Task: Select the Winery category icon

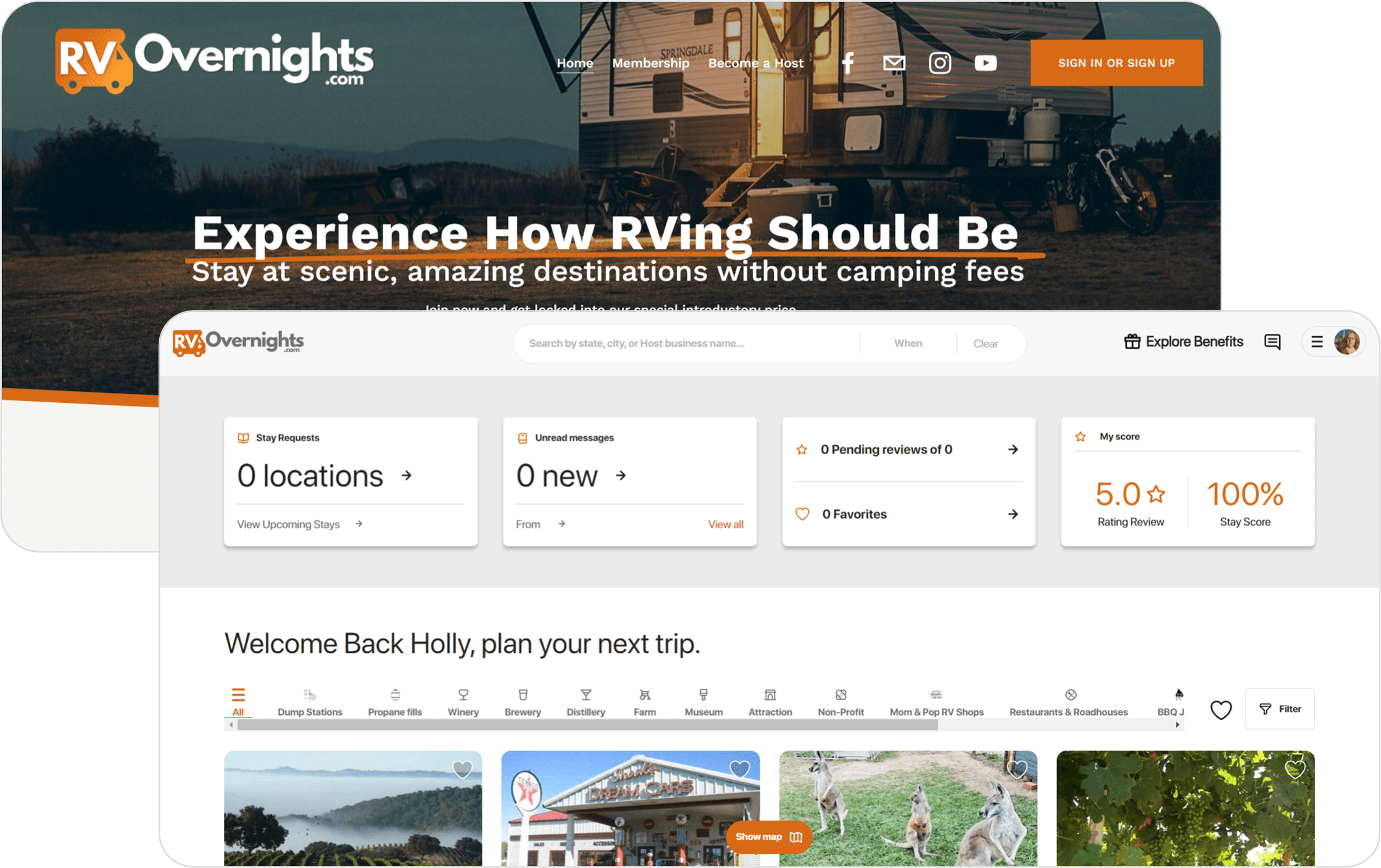Action: tap(463, 695)
